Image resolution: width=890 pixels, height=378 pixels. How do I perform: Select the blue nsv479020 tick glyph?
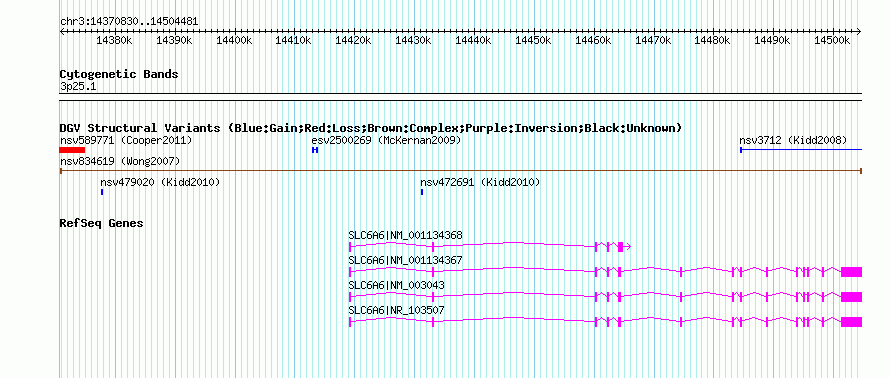[x=102, y=192]
